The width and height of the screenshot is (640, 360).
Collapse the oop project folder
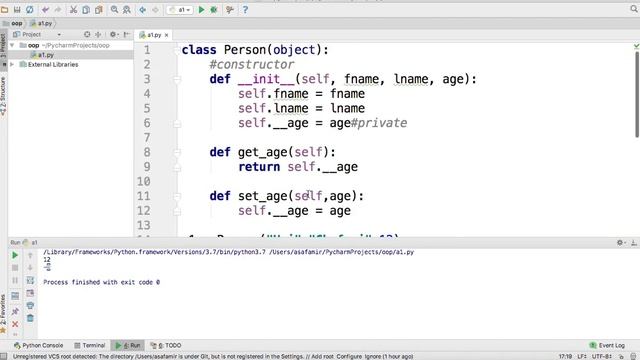(x=12, y=45)
